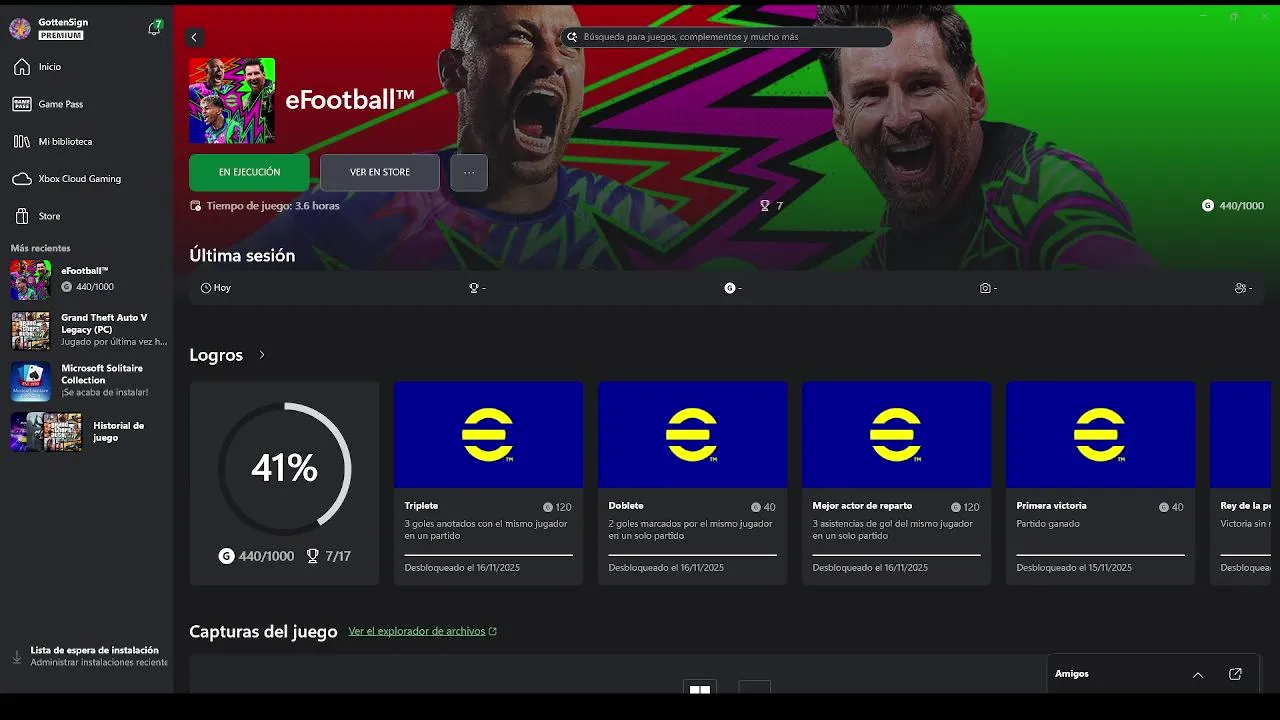
Task: Open the Primera victoria achievement card
Action: 1100,483
